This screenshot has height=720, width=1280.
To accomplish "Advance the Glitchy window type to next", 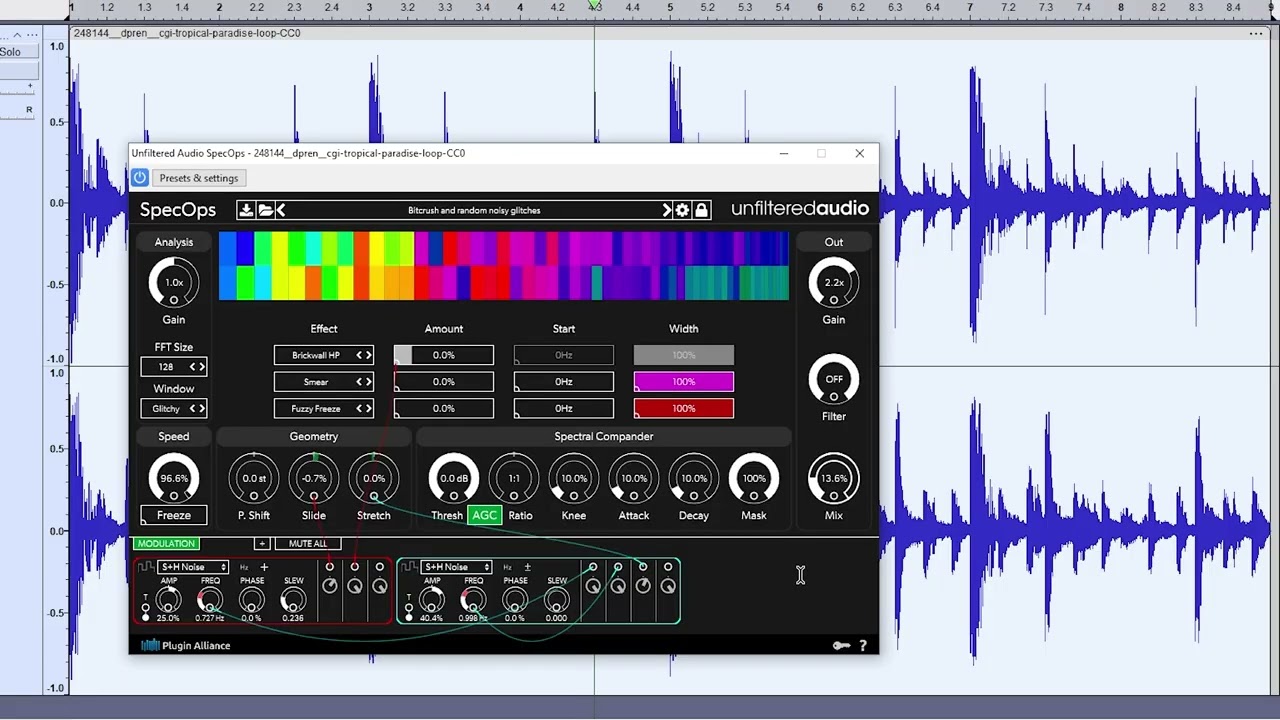I will click(201, 409).
